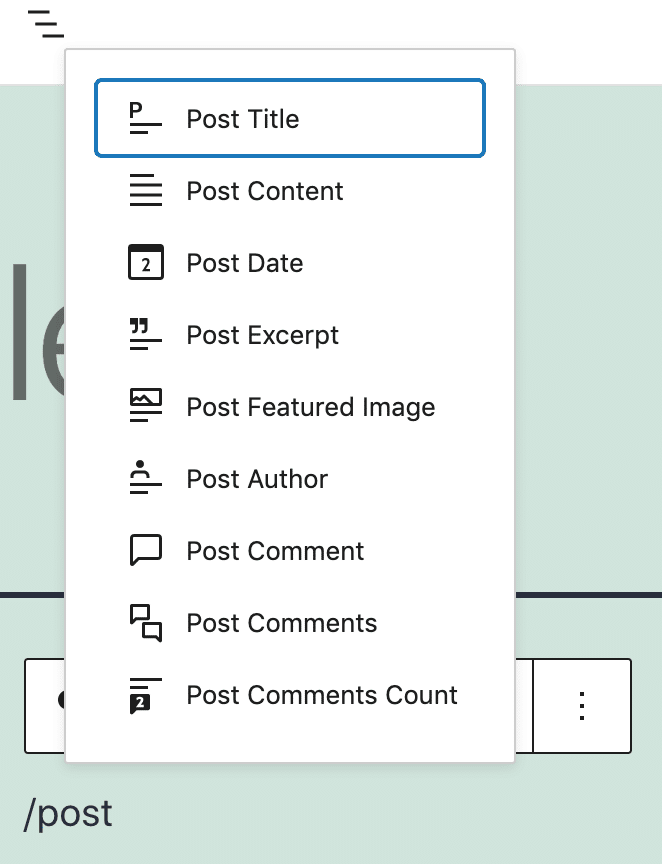
Task: Click the Post Date calendar icon
Action: (146, 263)
